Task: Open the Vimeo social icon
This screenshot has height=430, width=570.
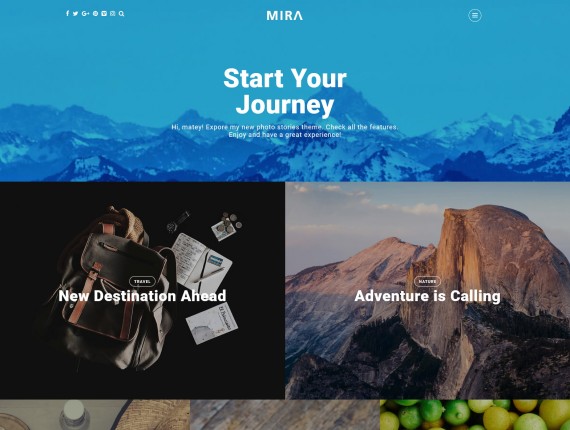Action: (104, 13)
